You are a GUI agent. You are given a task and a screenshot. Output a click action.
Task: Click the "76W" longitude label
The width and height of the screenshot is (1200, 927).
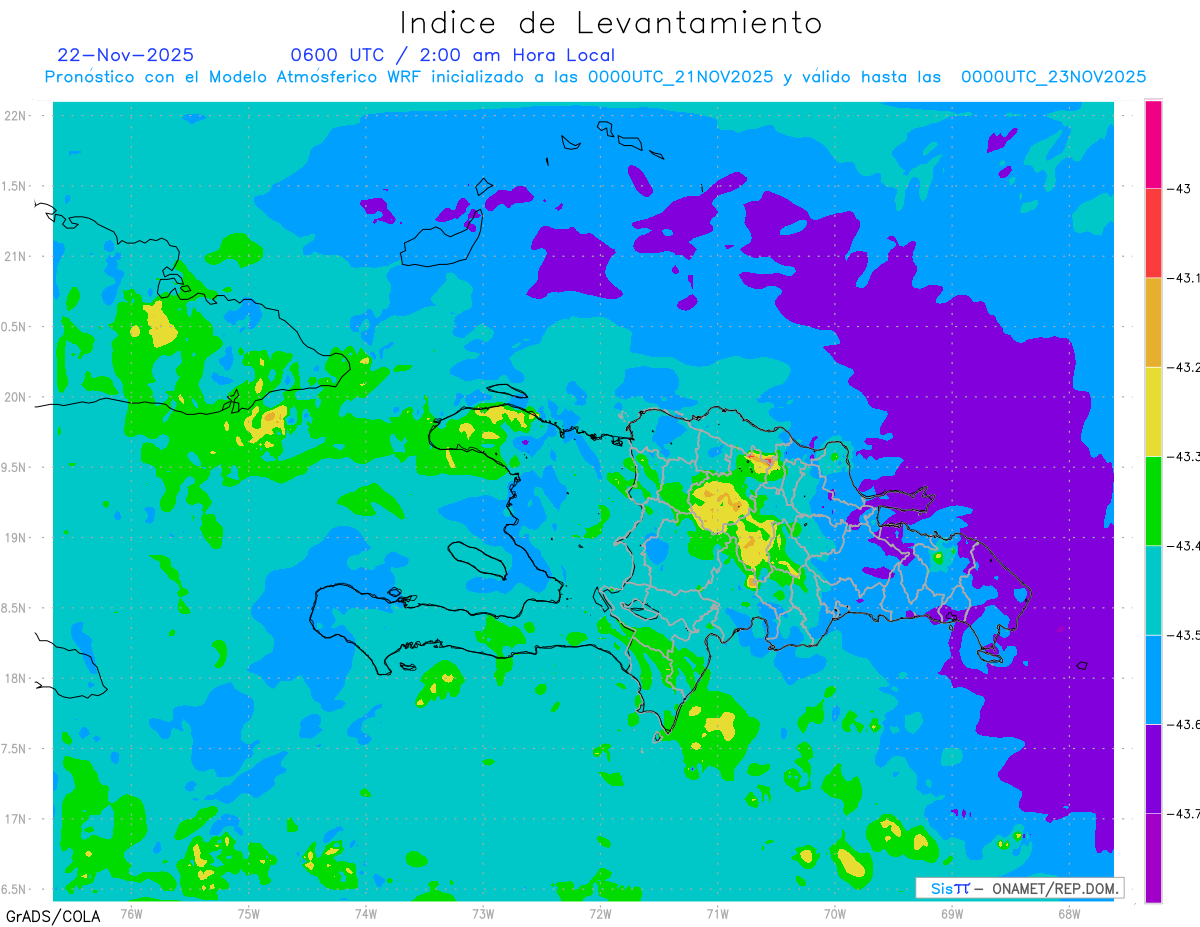tap(131, 914)
